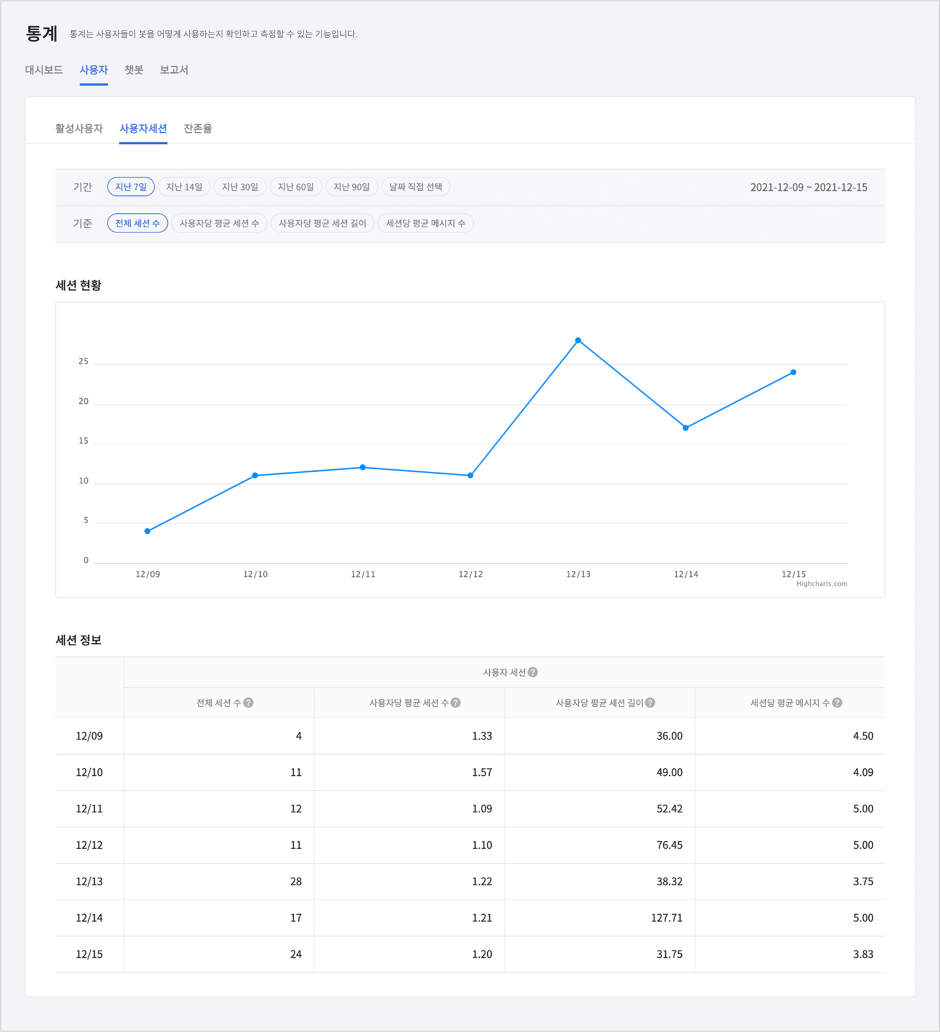
Task: Select the 지난 7일 period option
Action: [131, 187]
